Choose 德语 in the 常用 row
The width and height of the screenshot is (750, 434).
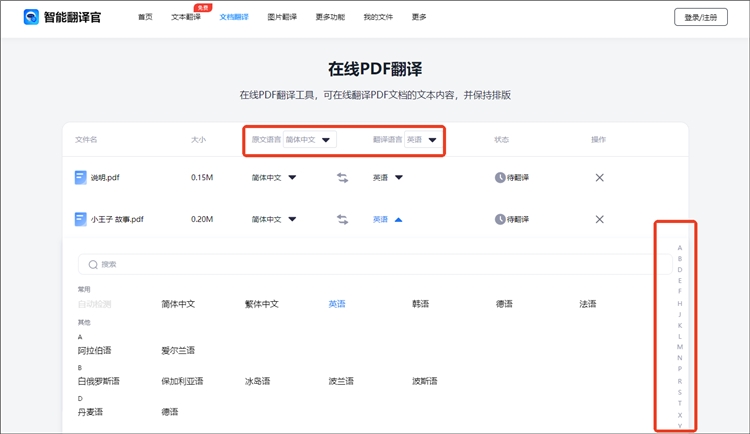(504, 304)
